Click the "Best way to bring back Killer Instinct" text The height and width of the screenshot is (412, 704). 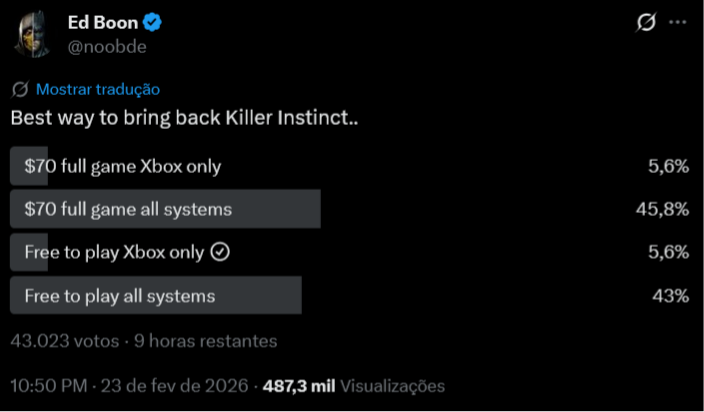pyautogui.click(x=184, y=117)
